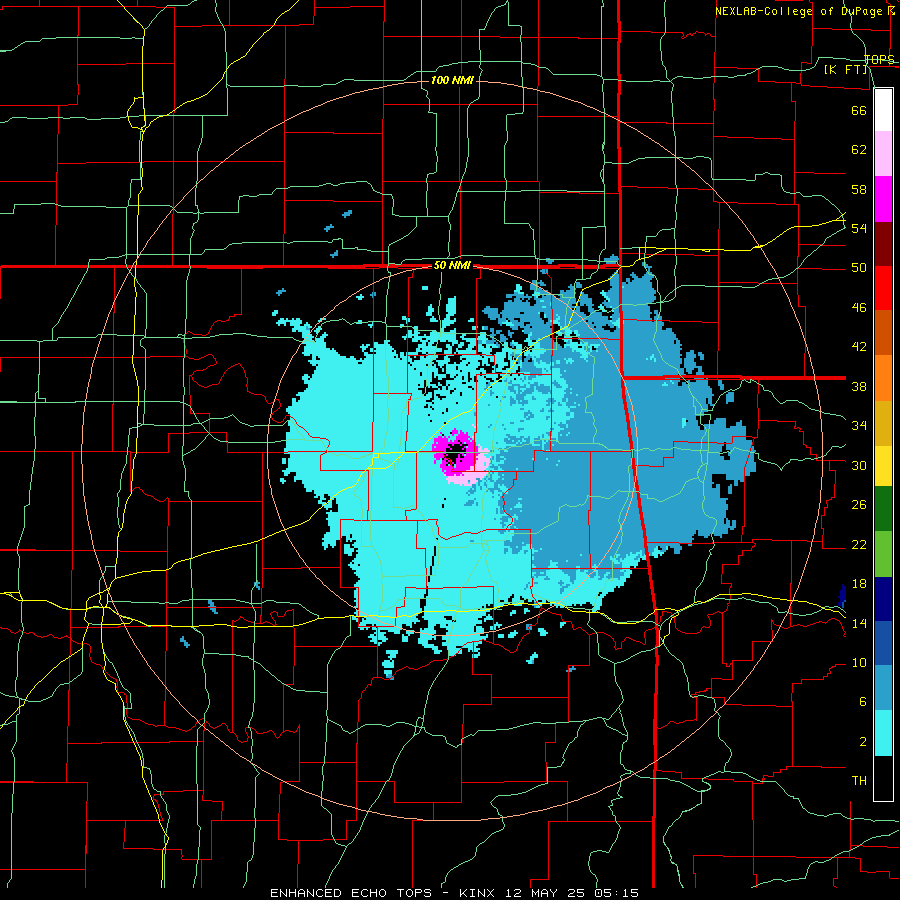Click the "42" legend value
Viewport: 900px width, 900px height.
(859, 347)
